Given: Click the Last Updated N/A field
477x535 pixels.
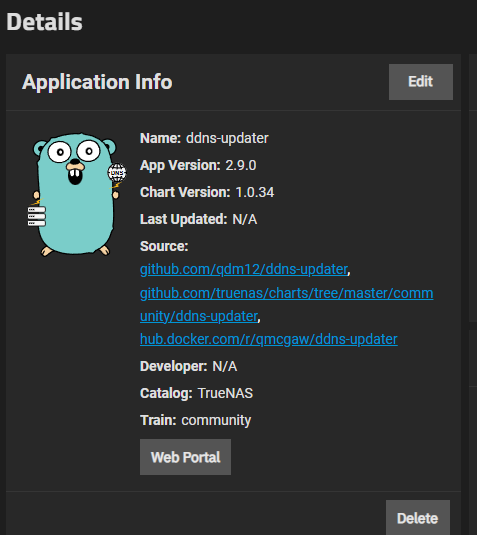Looking at the screenshot, I should coord(199,219).
